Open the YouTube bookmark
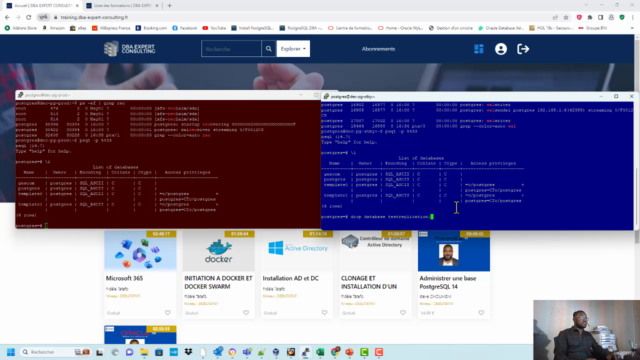The width and height of the screenshot is (640, 360). click(x=214, y=28)
